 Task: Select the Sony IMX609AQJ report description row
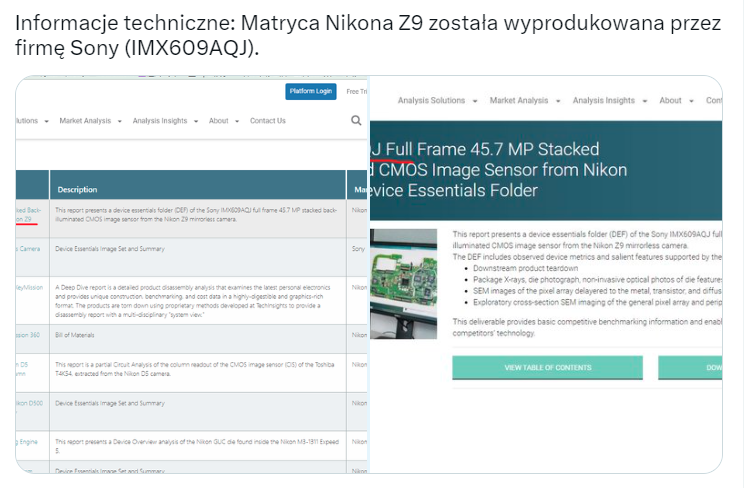[x=198, y=214]
